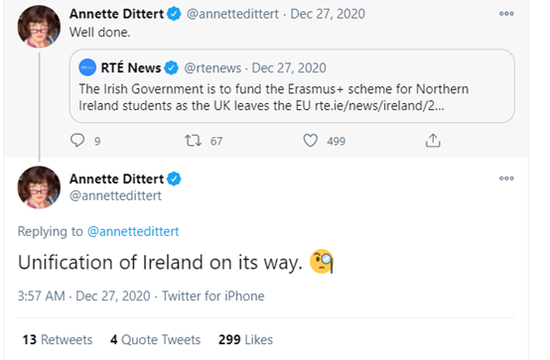Open more options on top tweet
Viewport: 550px width, 360px height.
point(507,14)
